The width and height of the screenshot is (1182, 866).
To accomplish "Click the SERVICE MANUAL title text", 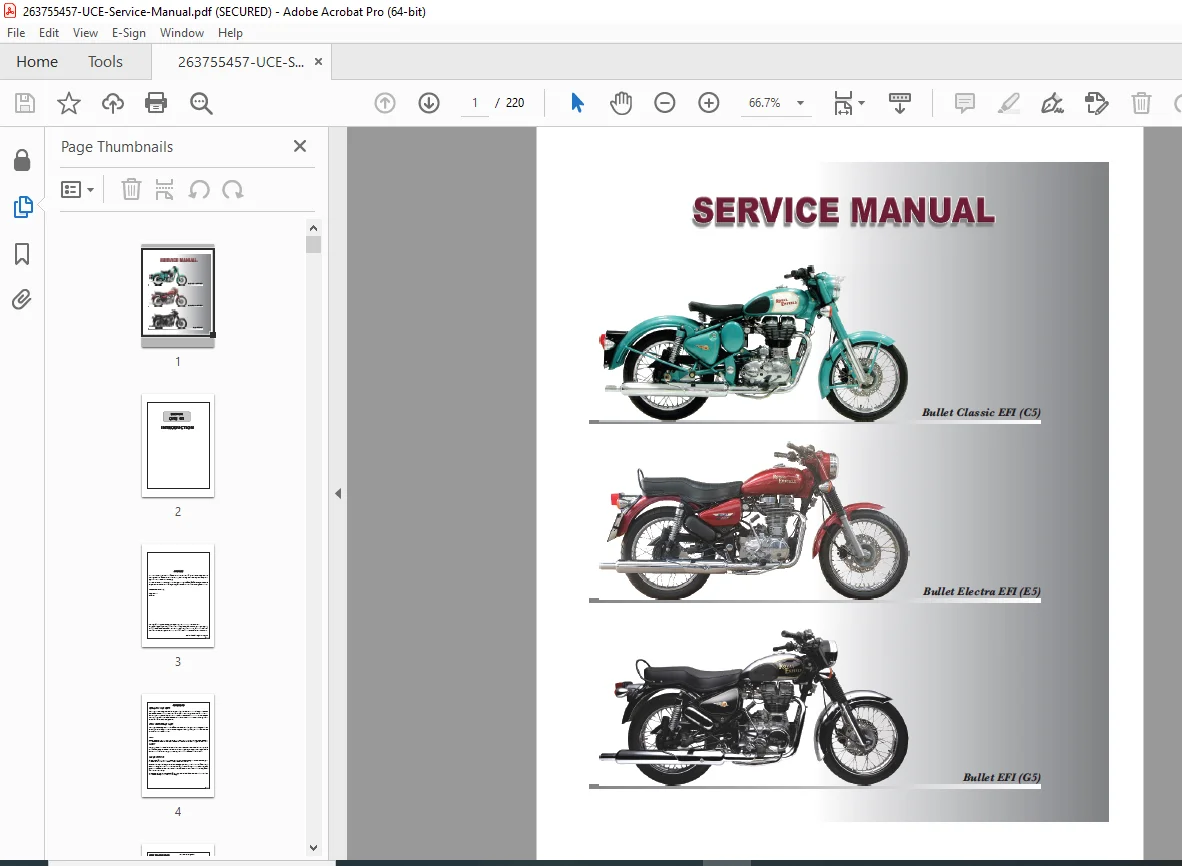I will [844, 211].
